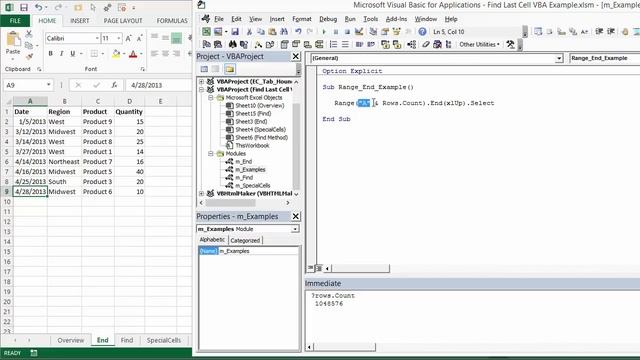Open the Calibri font name dropdown

point(97,38)
